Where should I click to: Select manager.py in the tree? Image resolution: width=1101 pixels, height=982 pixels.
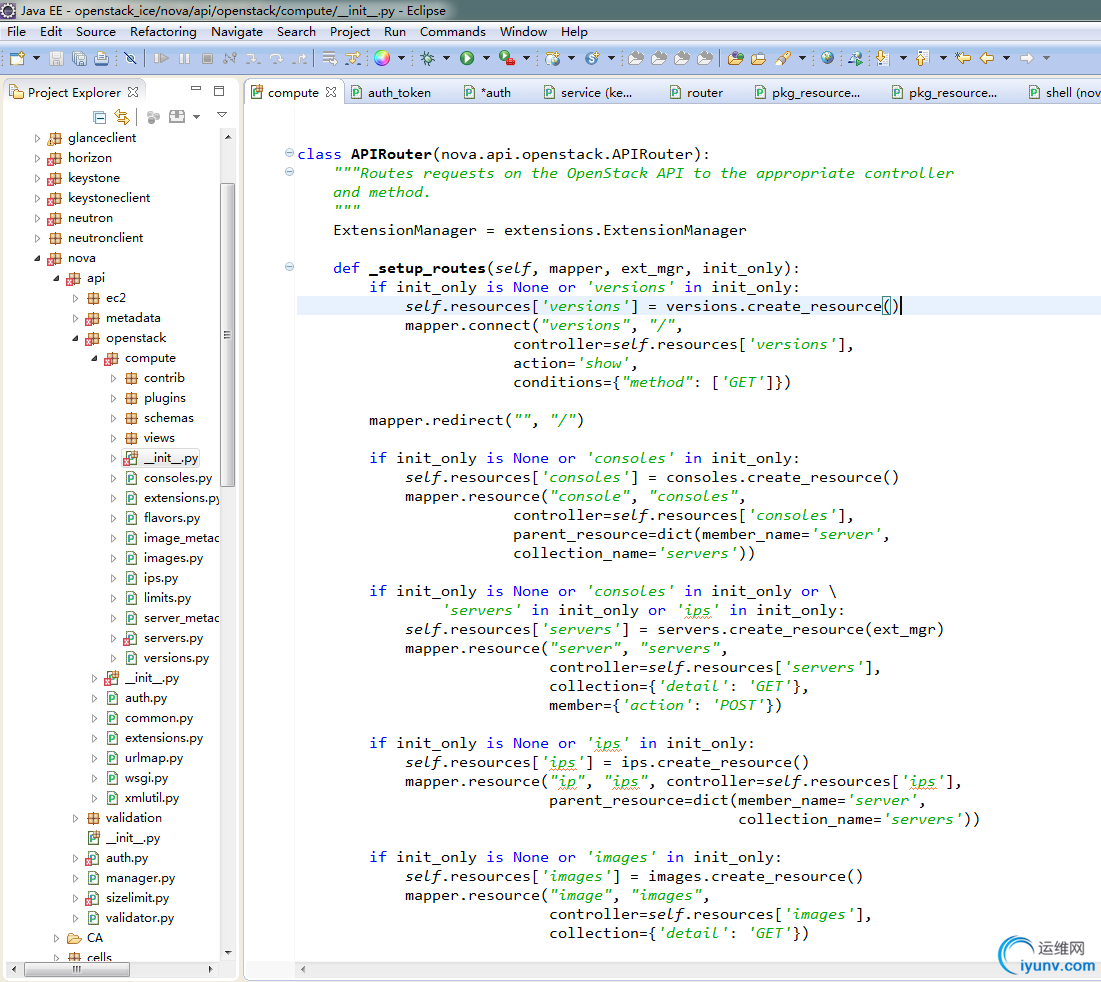[x=140, y=877]
